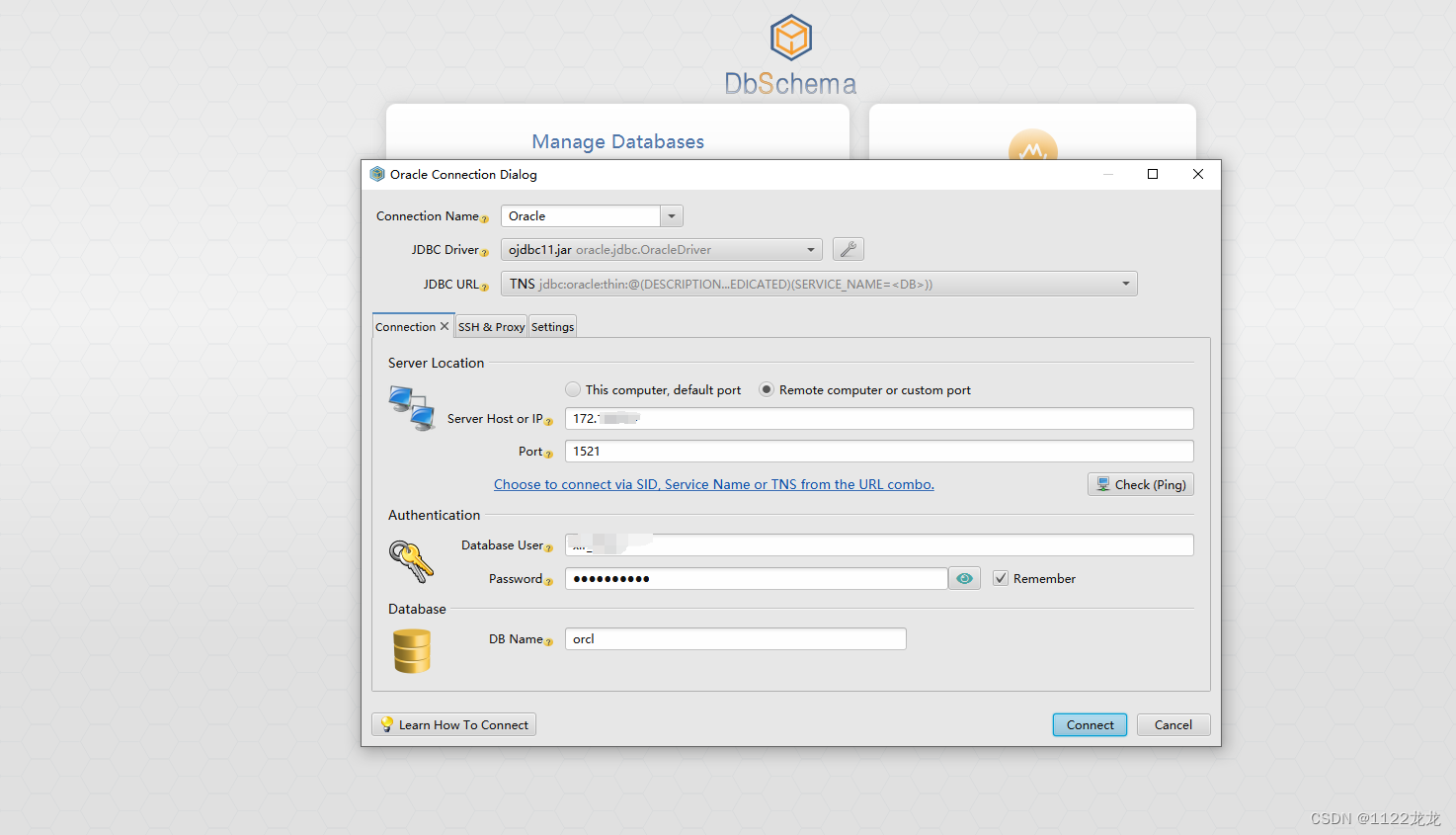Viewport: 1456px width, 835px height.
Task: Click the Oracle Connection Dialog title icon
Action: pyautogui.click(x=377, y=174)
